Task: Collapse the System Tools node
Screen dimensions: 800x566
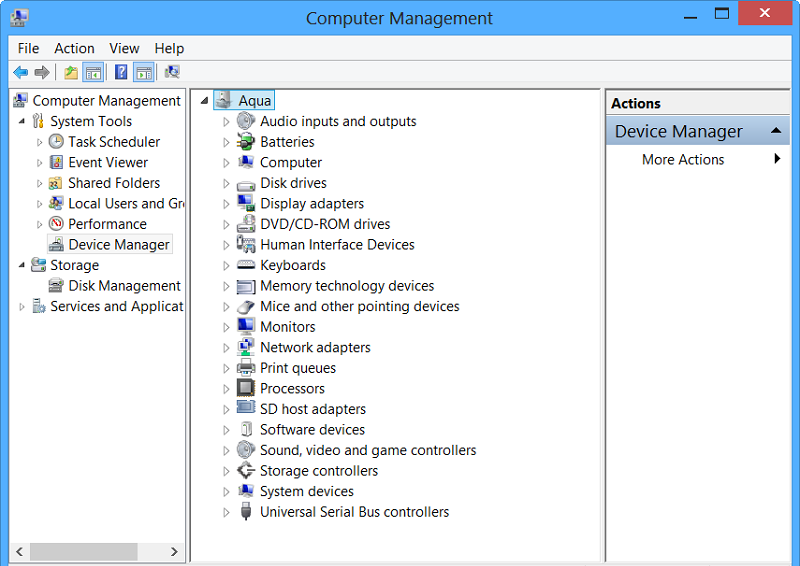Action: coord(22,121)
